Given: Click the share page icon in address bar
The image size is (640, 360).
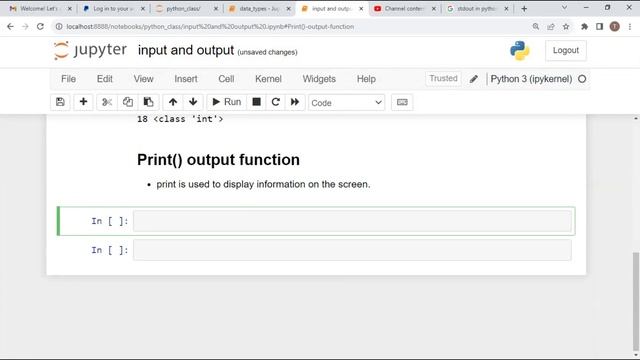Looking at the screenshot, I should [551, 27].
